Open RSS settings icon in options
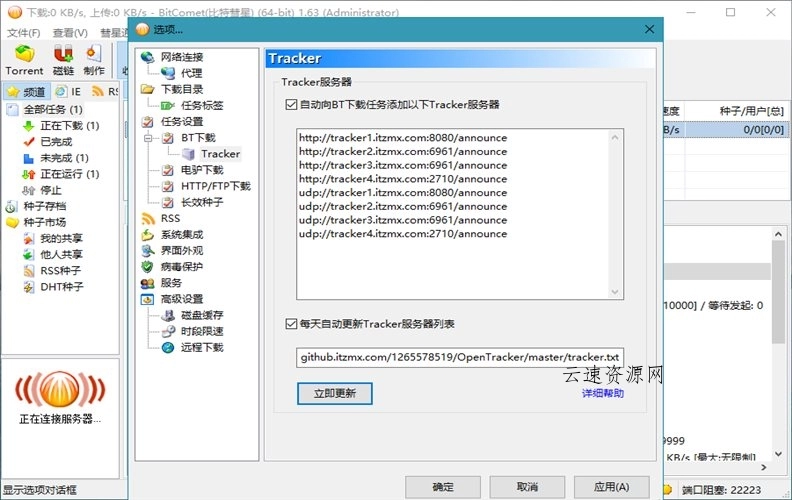 (x=147, y=219)
